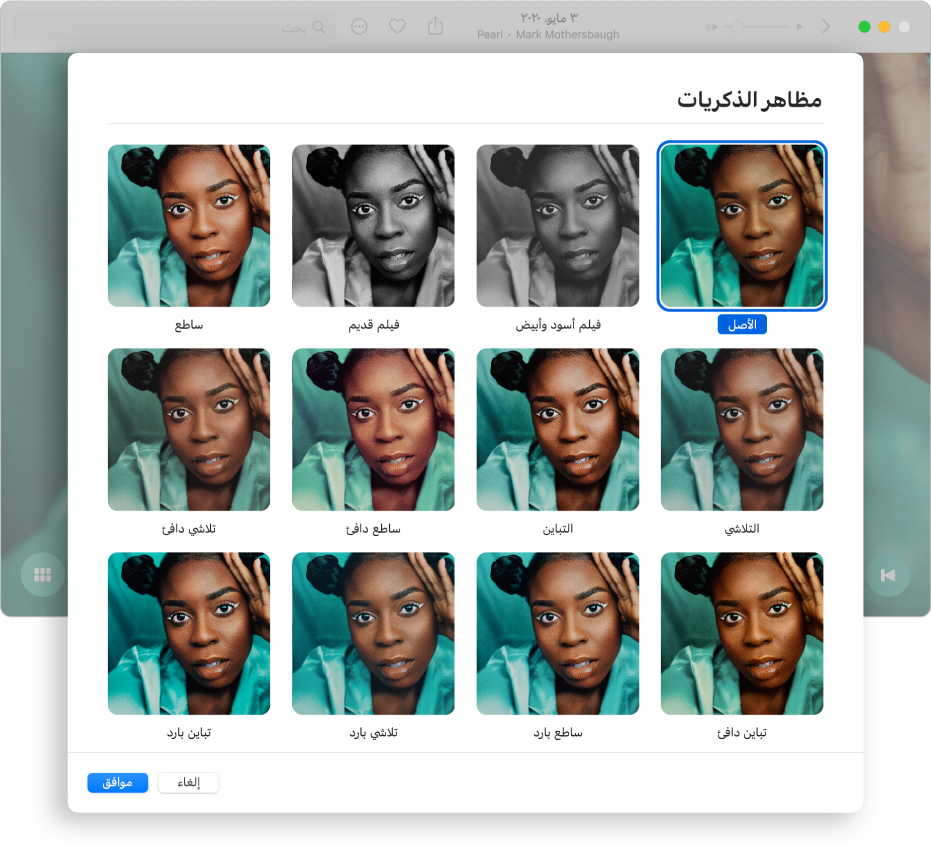The height and width of the screenshot is (846, 931).
Task: Favorite the memory with the heart icon
Action: coord(397,26)
